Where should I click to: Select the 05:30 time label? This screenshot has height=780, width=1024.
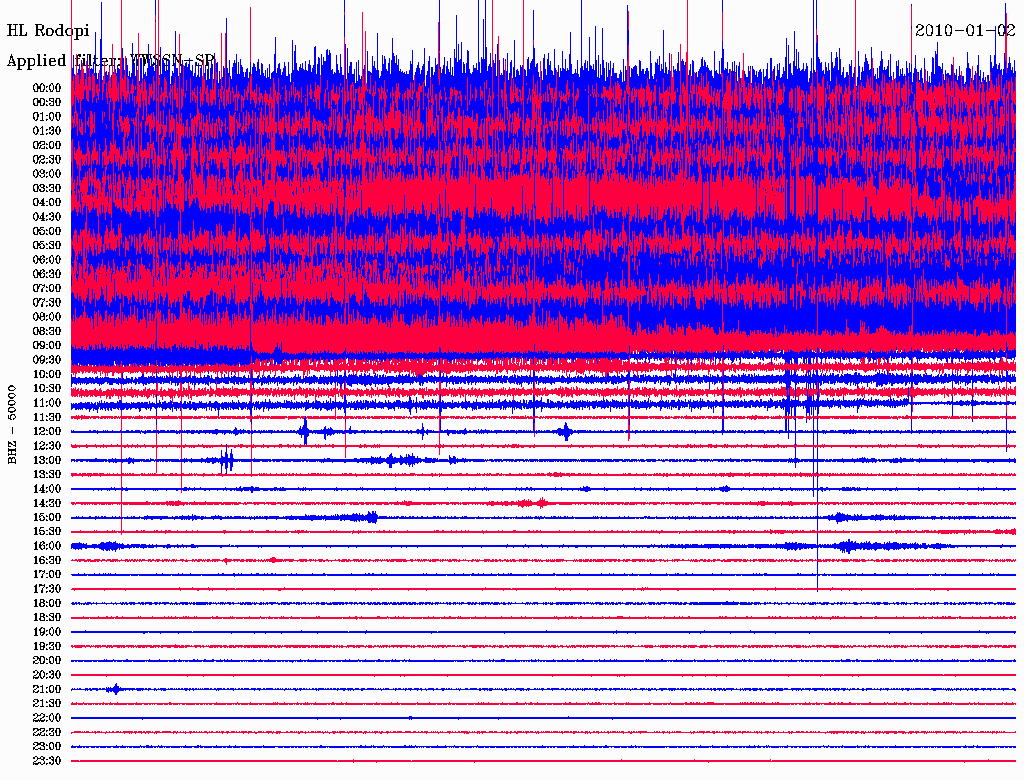coord(47,245)
